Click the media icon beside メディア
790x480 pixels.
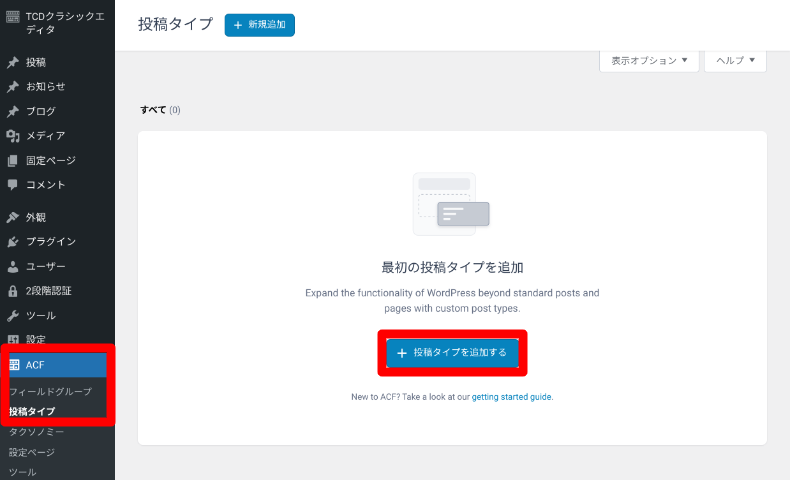coord(13,136)
